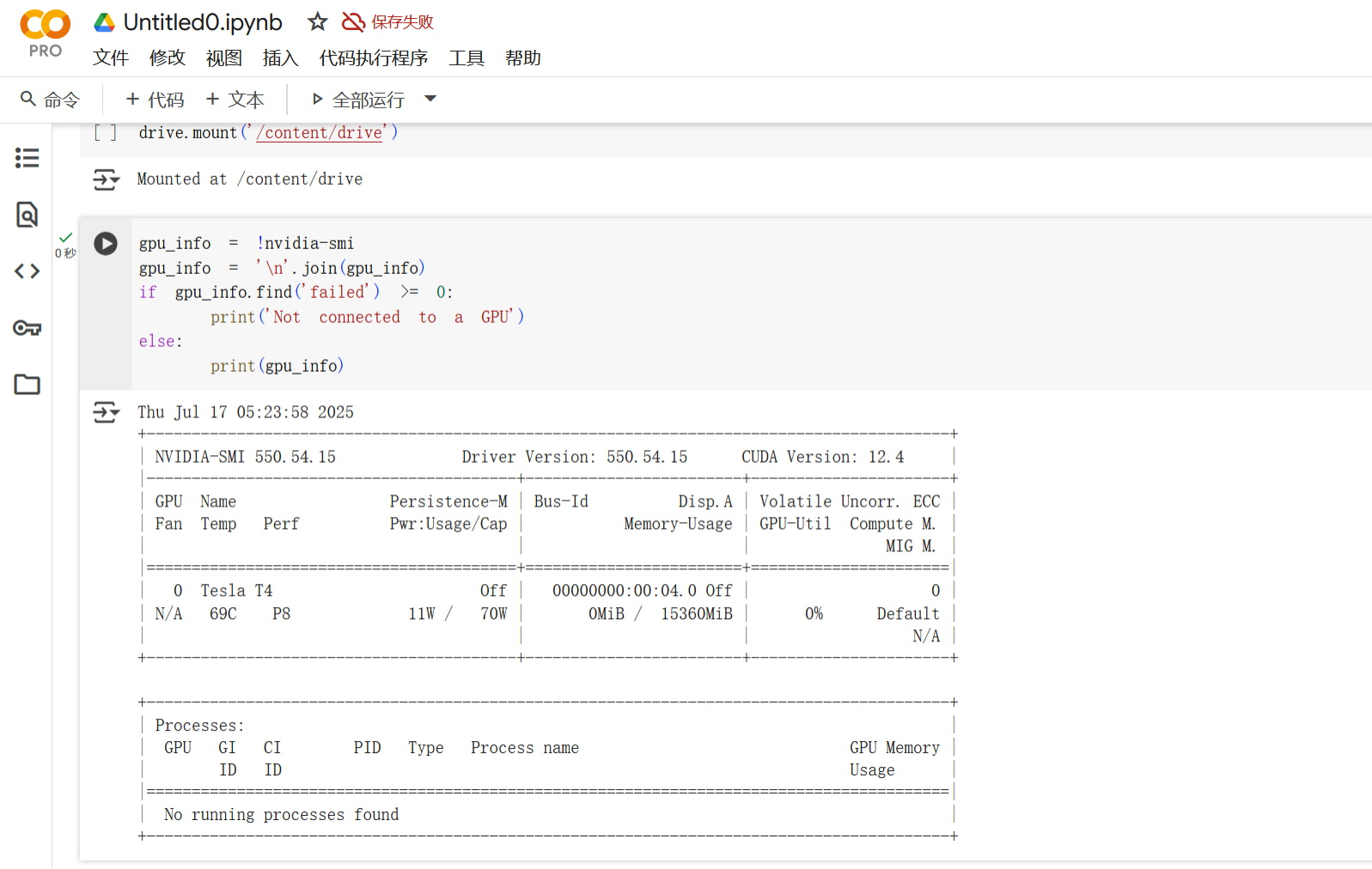The width and height of the screenshot is (1372, 869).
Task: Click the 'NVIDIA-SMI 550.54.15' header text
Action: point(246,458)
